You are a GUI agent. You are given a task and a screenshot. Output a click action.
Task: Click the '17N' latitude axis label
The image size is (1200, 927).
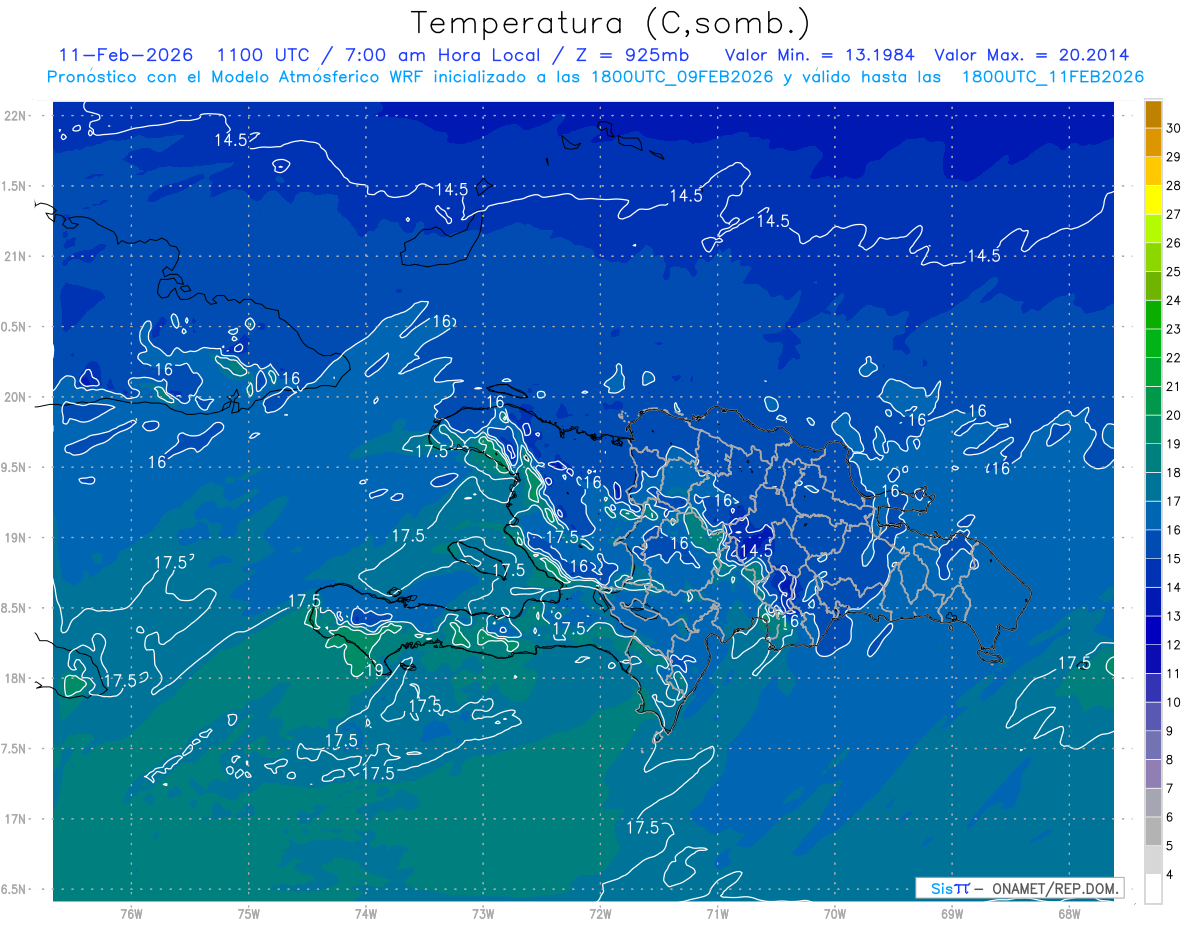[x=17, y=819]
